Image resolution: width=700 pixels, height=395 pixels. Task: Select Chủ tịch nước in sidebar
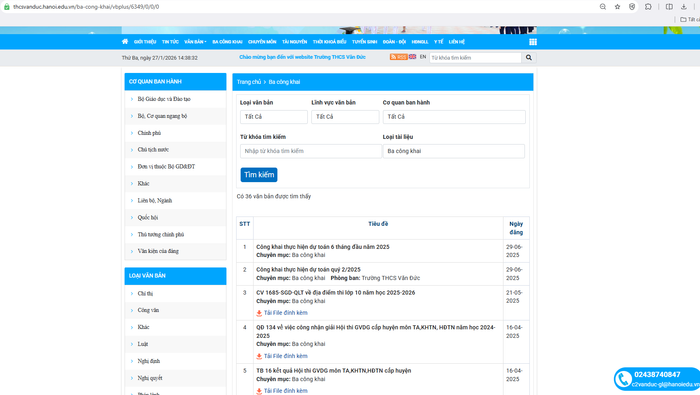point(153,150)
